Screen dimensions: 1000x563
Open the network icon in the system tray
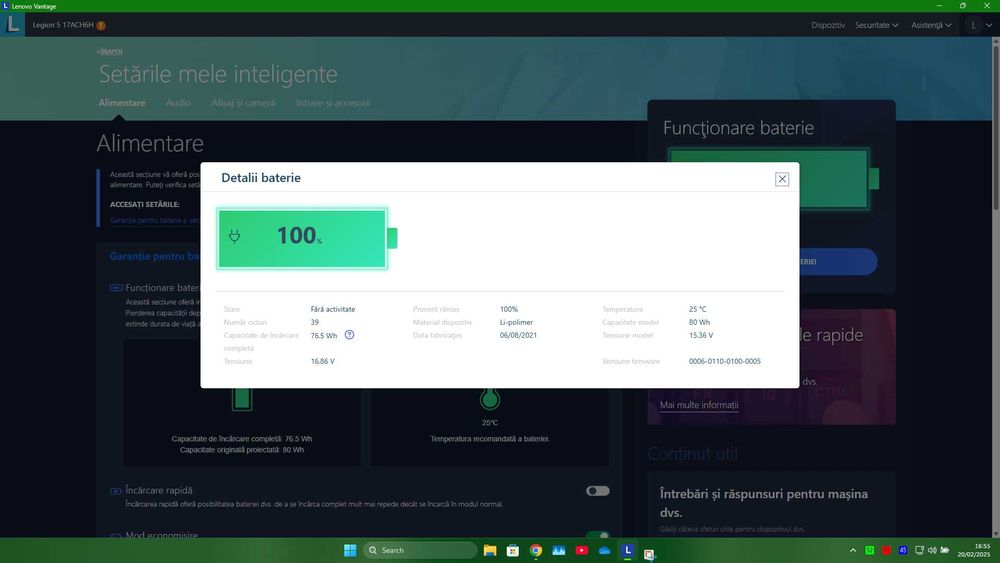(x=920, y=550)
